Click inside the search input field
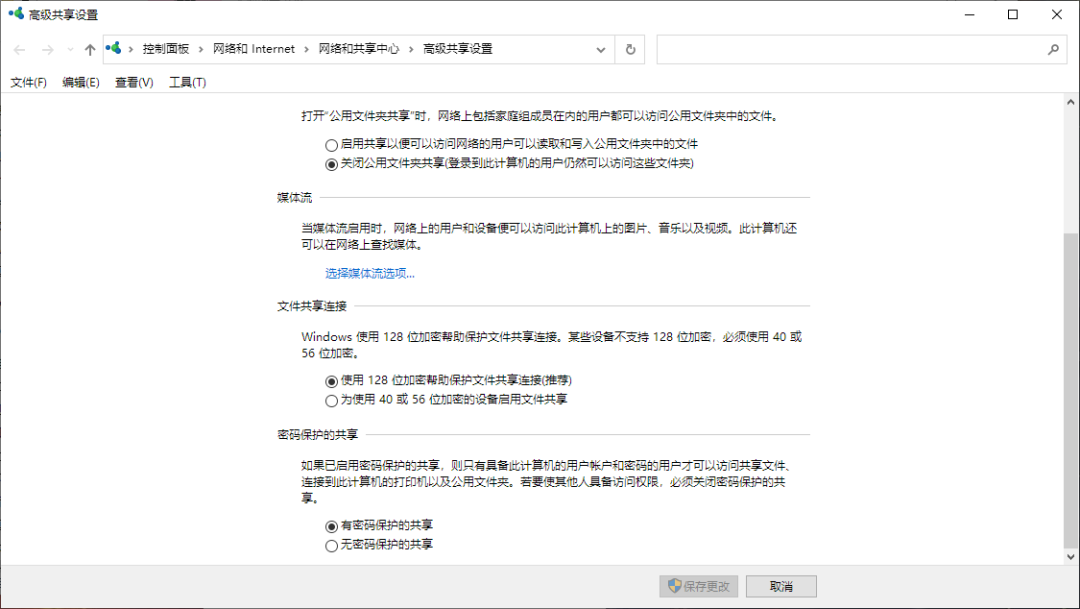Screen dimensions: 1080x609 pyautogui.click(x=850, y=49)
